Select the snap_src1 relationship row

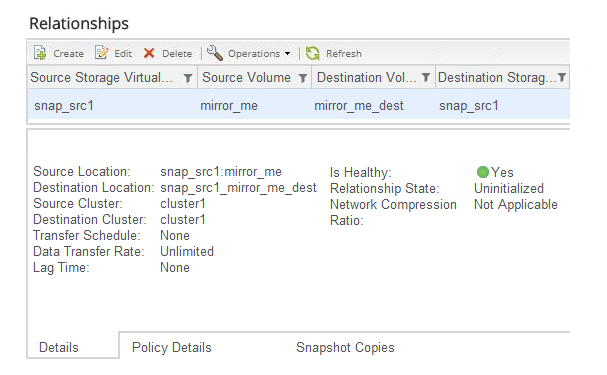[x=298, y=105]
